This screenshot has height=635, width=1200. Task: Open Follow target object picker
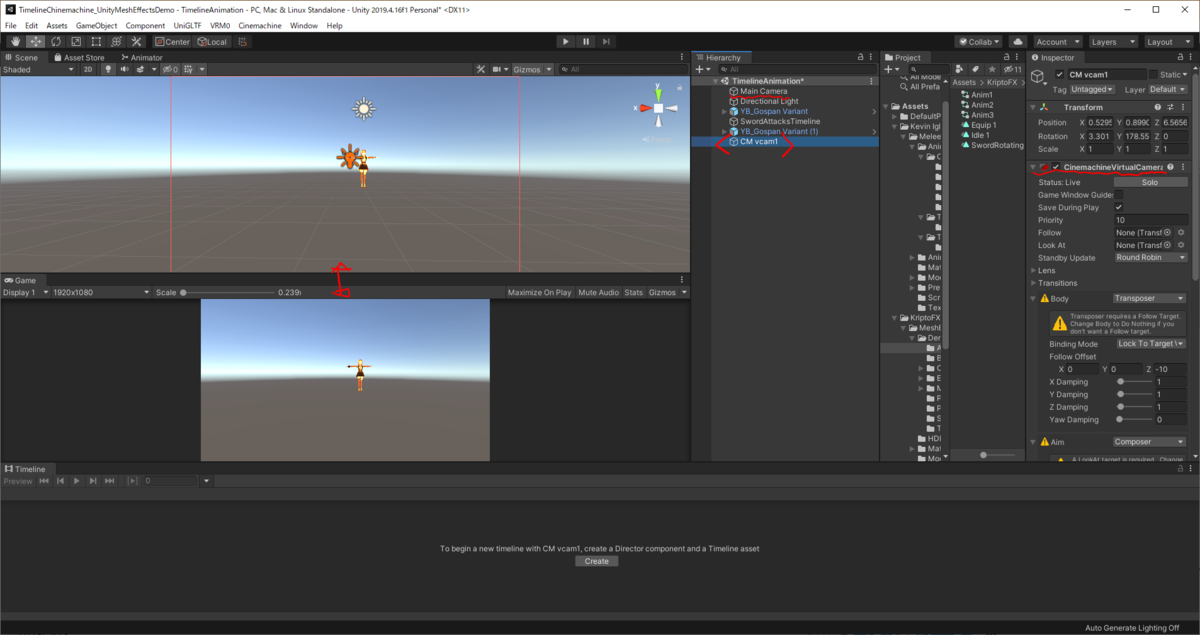point(1167,232)
